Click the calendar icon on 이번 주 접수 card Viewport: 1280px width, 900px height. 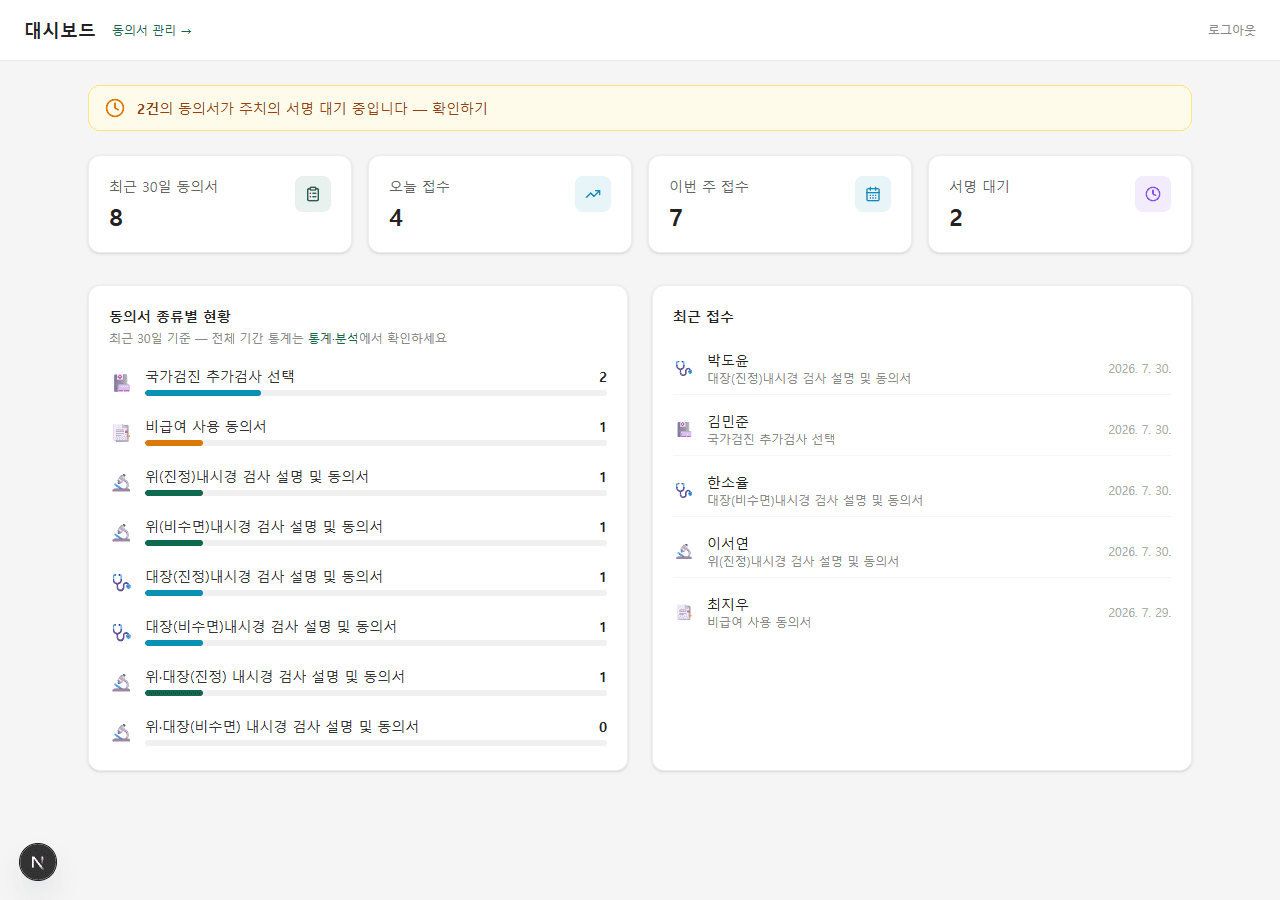point(873,194)
